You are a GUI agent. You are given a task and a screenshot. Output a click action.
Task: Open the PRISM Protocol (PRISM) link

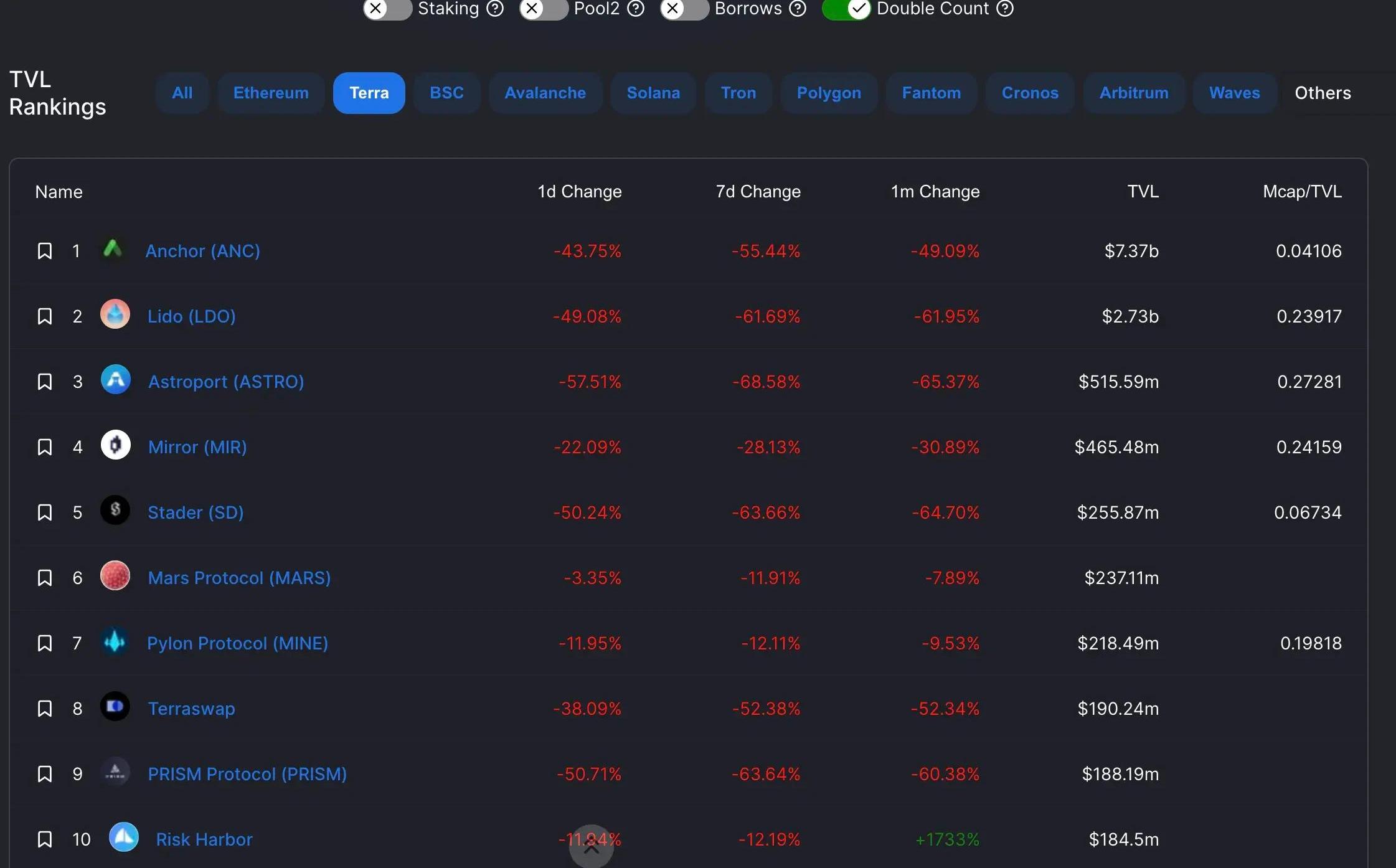247,774
